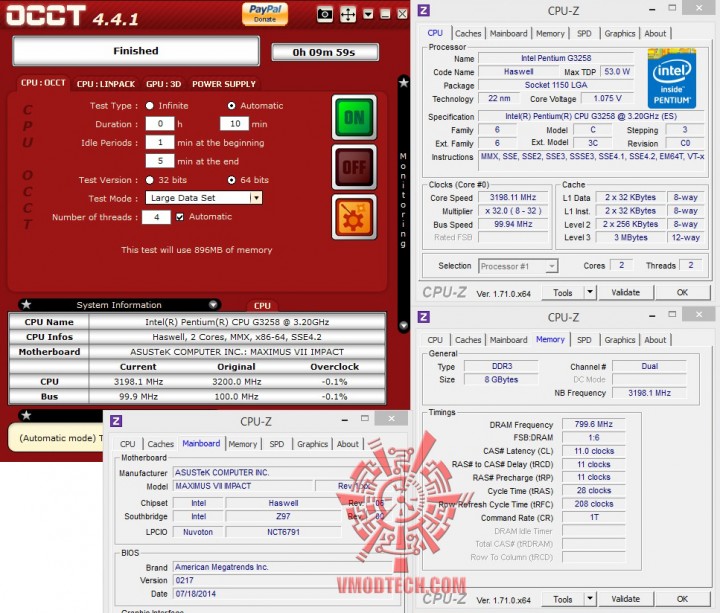
Task: Click Tools button in Memory CPU-Z window
Action: coord(562,599)
